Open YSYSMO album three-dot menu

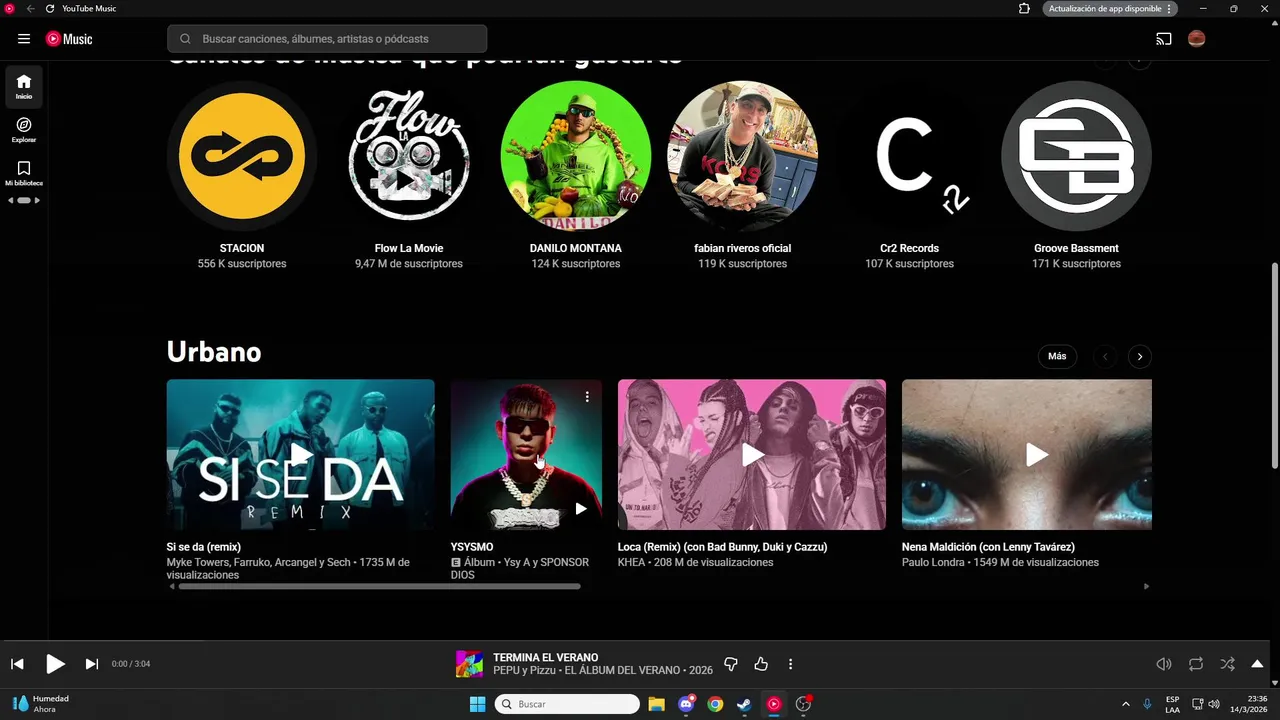(x=587, y=397)
